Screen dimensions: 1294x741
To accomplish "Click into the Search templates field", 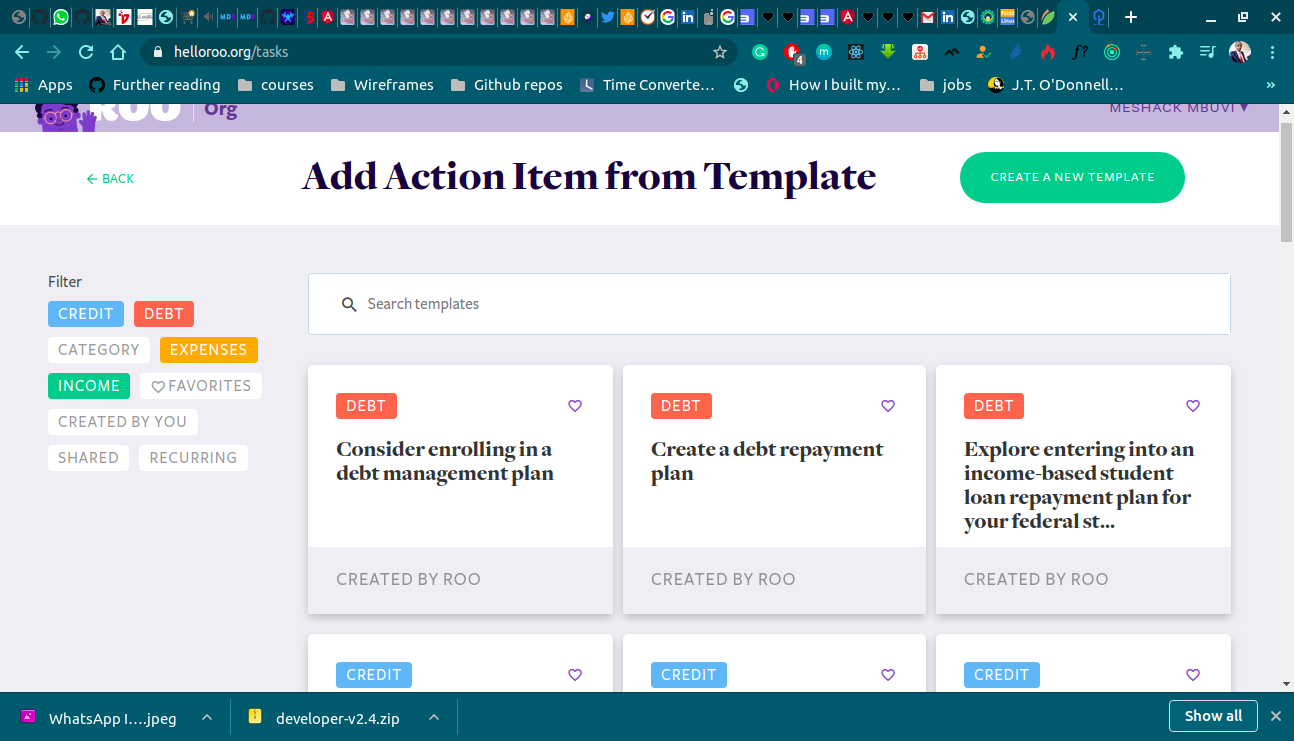I will [769, 304].
